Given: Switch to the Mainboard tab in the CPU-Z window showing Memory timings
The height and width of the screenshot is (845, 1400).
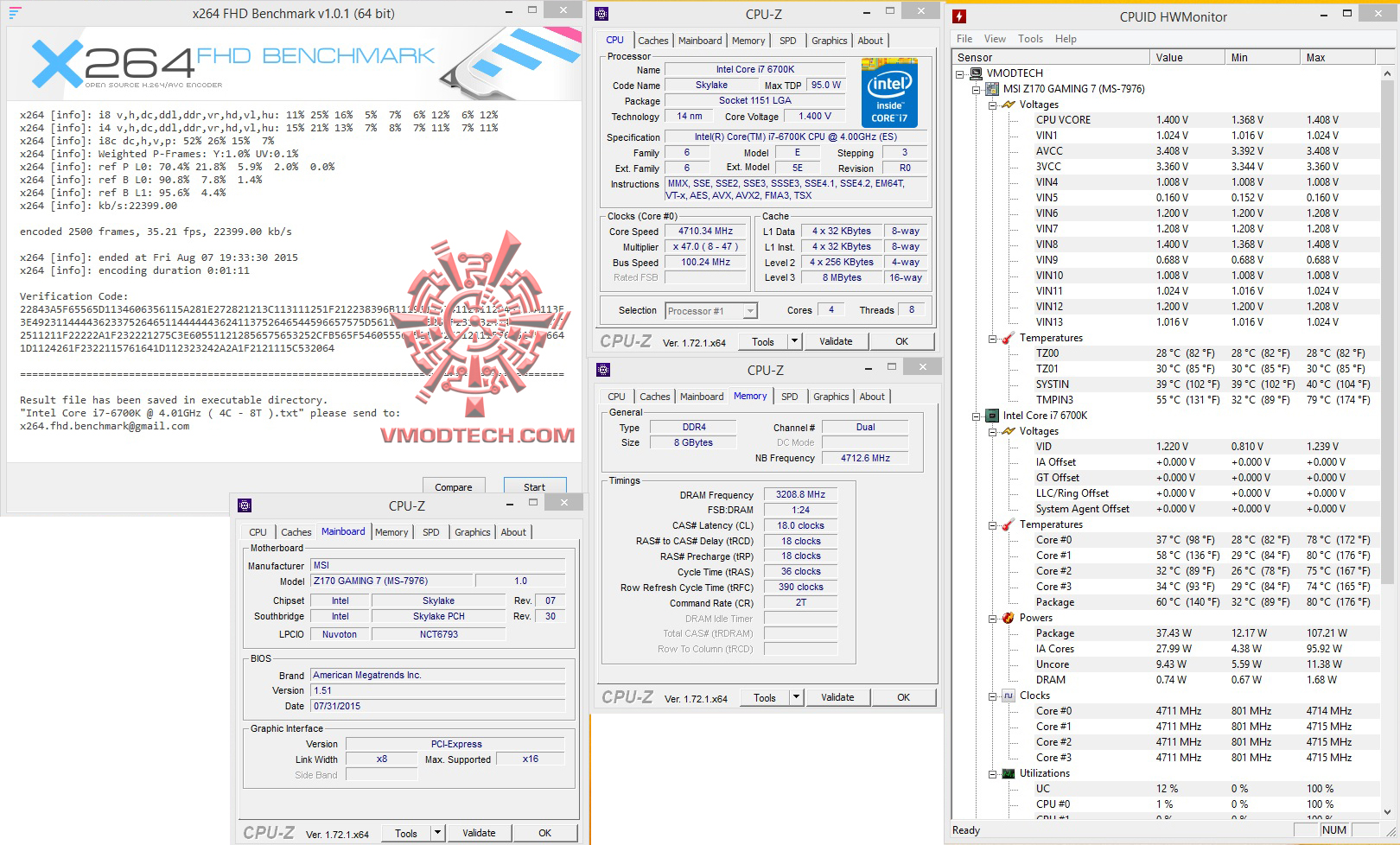Looking at the screenshot, I should [702, 397].
